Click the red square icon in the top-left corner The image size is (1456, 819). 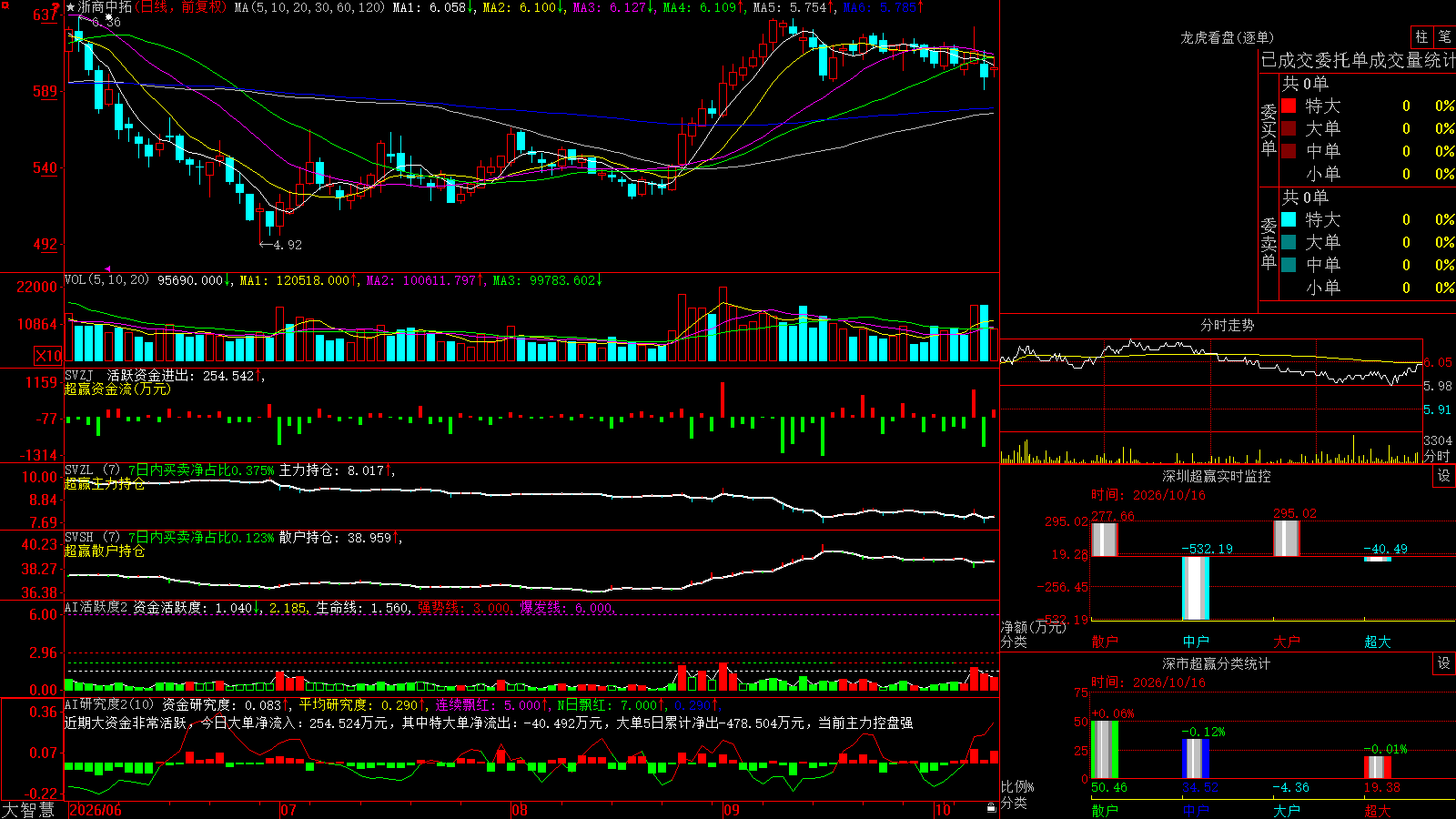pyautogui.click(x=5, y=5)
